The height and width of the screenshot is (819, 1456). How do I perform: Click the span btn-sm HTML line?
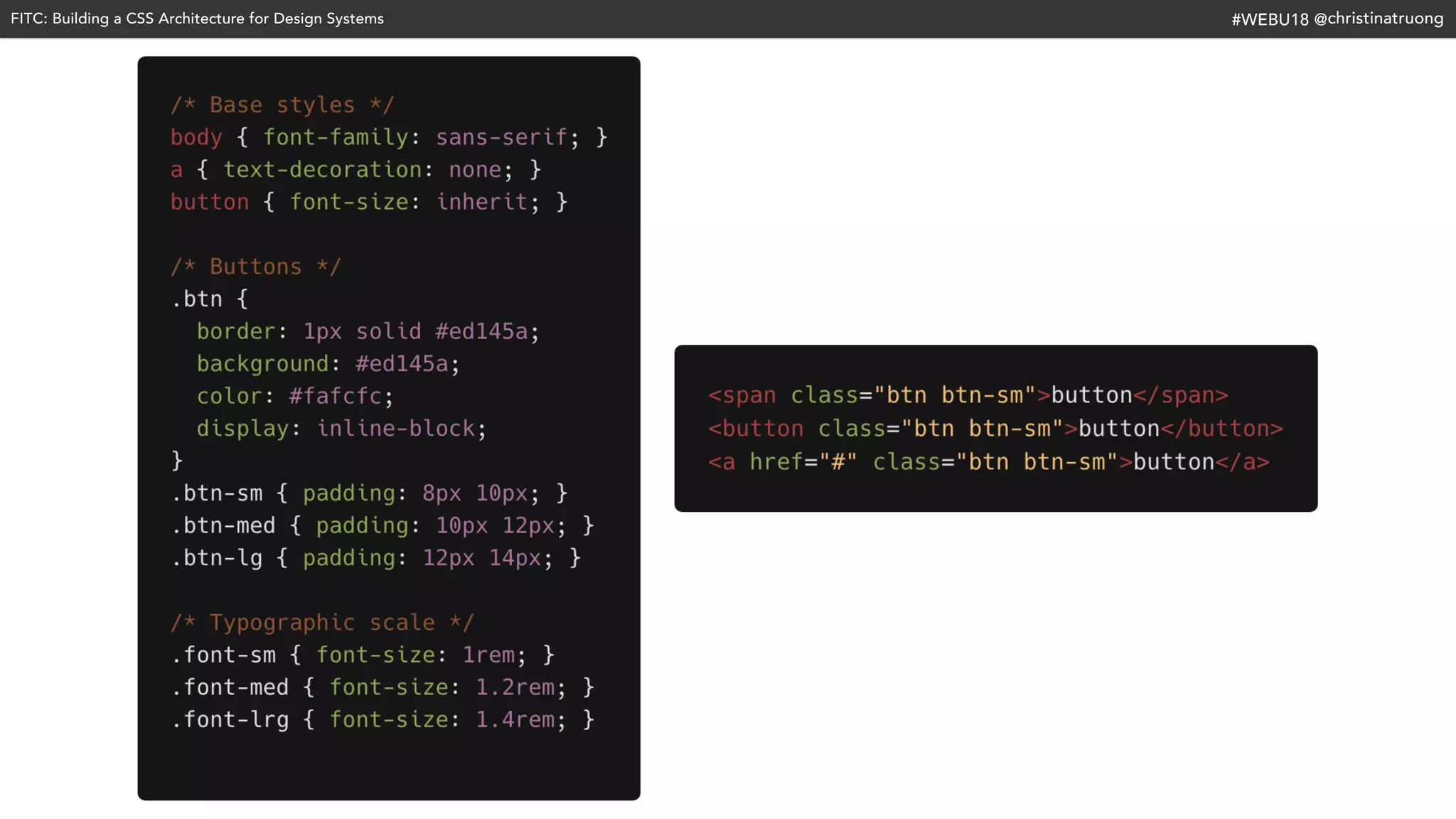click(968, 395)
